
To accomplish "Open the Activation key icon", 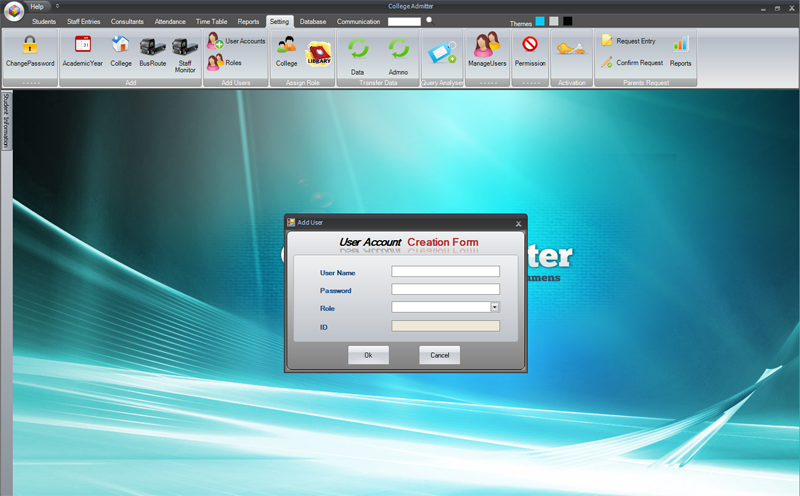I will [x=570, y=49].
